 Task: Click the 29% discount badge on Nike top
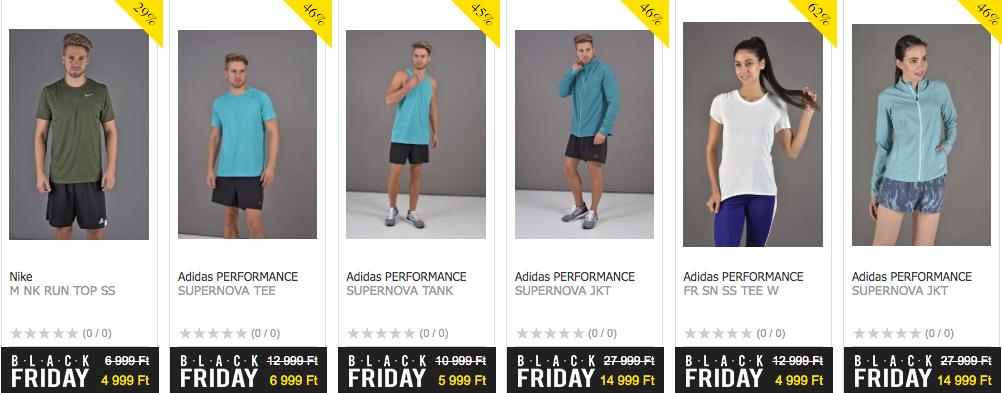coord(144,15)
